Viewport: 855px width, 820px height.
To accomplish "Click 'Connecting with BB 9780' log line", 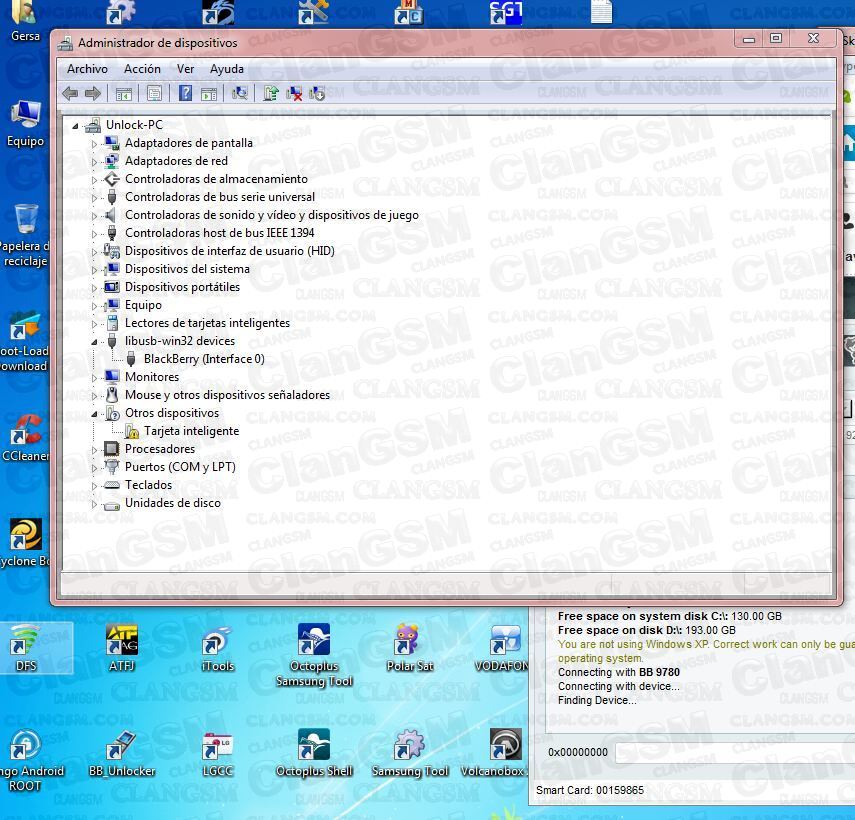I will click(618, 672).
